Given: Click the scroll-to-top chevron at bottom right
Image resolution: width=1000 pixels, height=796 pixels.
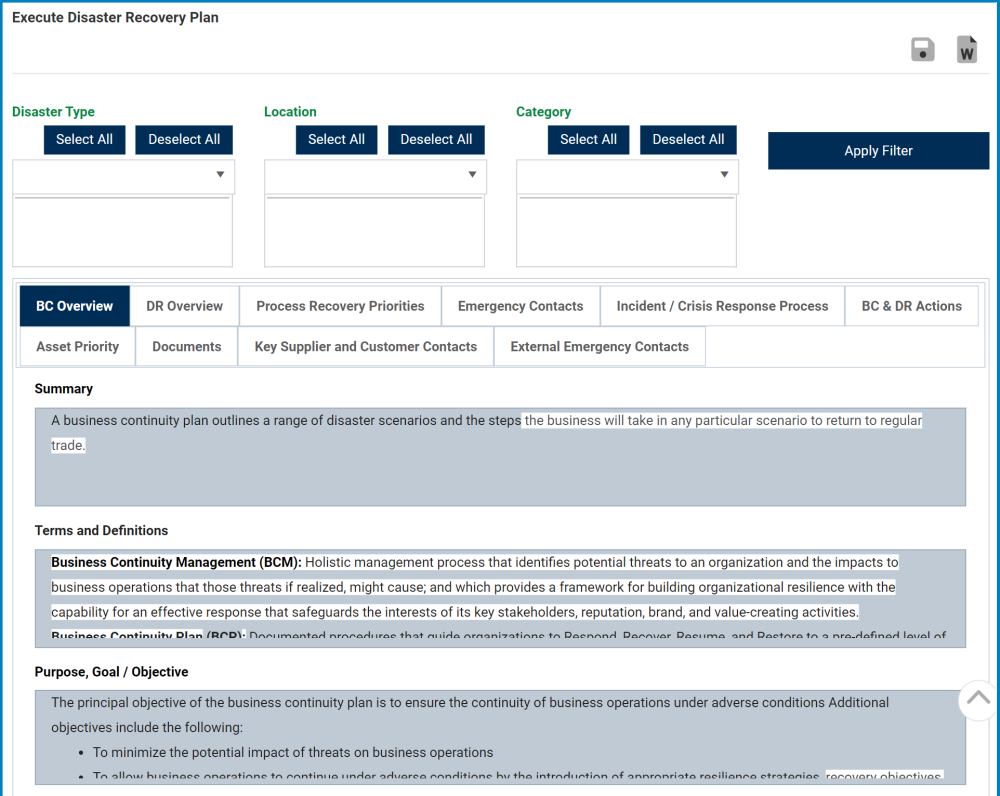Looking at the screenshot, I should coord(977,701).
